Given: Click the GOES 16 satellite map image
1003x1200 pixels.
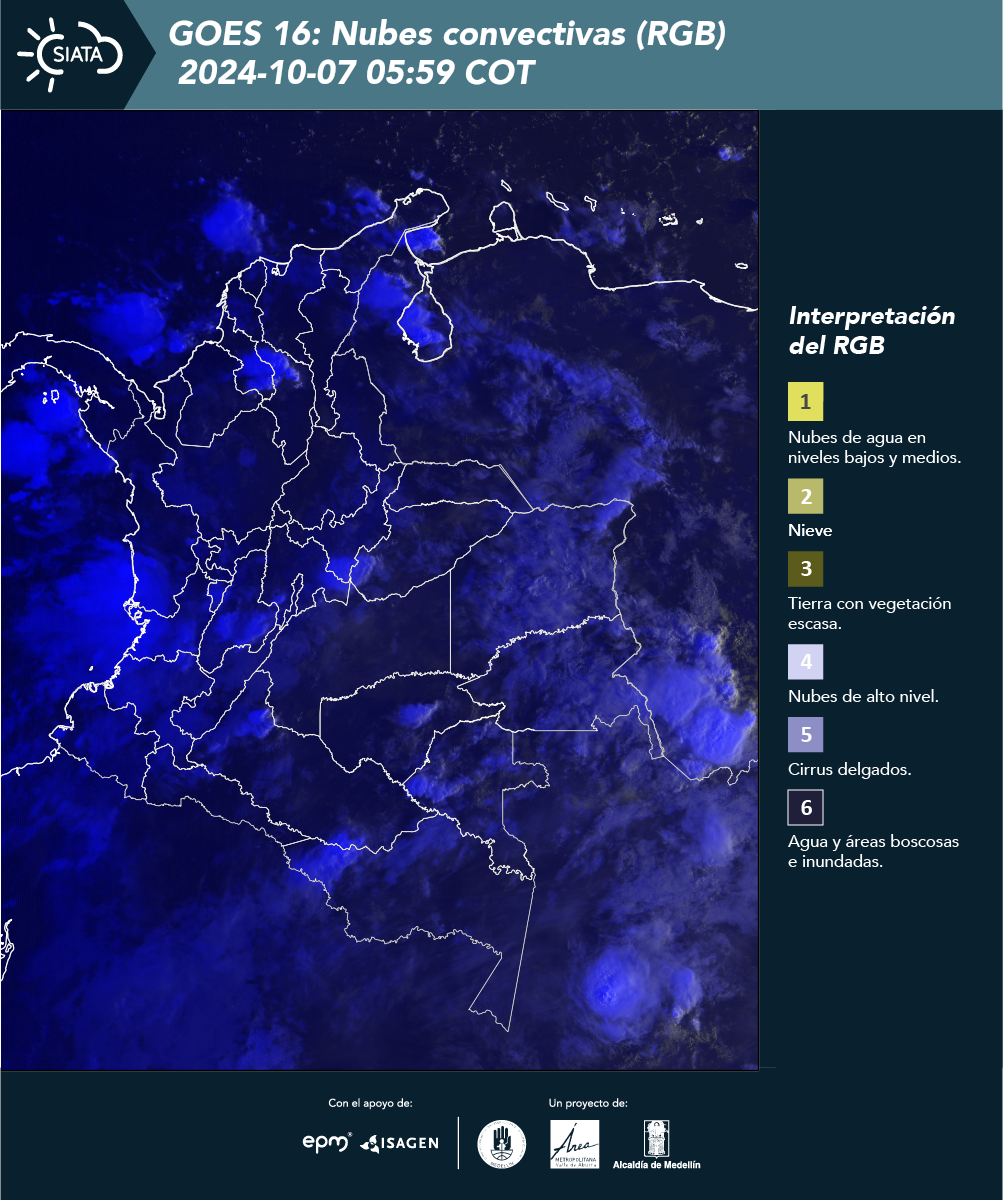Looking at the screenshot, I should (x=380, y=590).
